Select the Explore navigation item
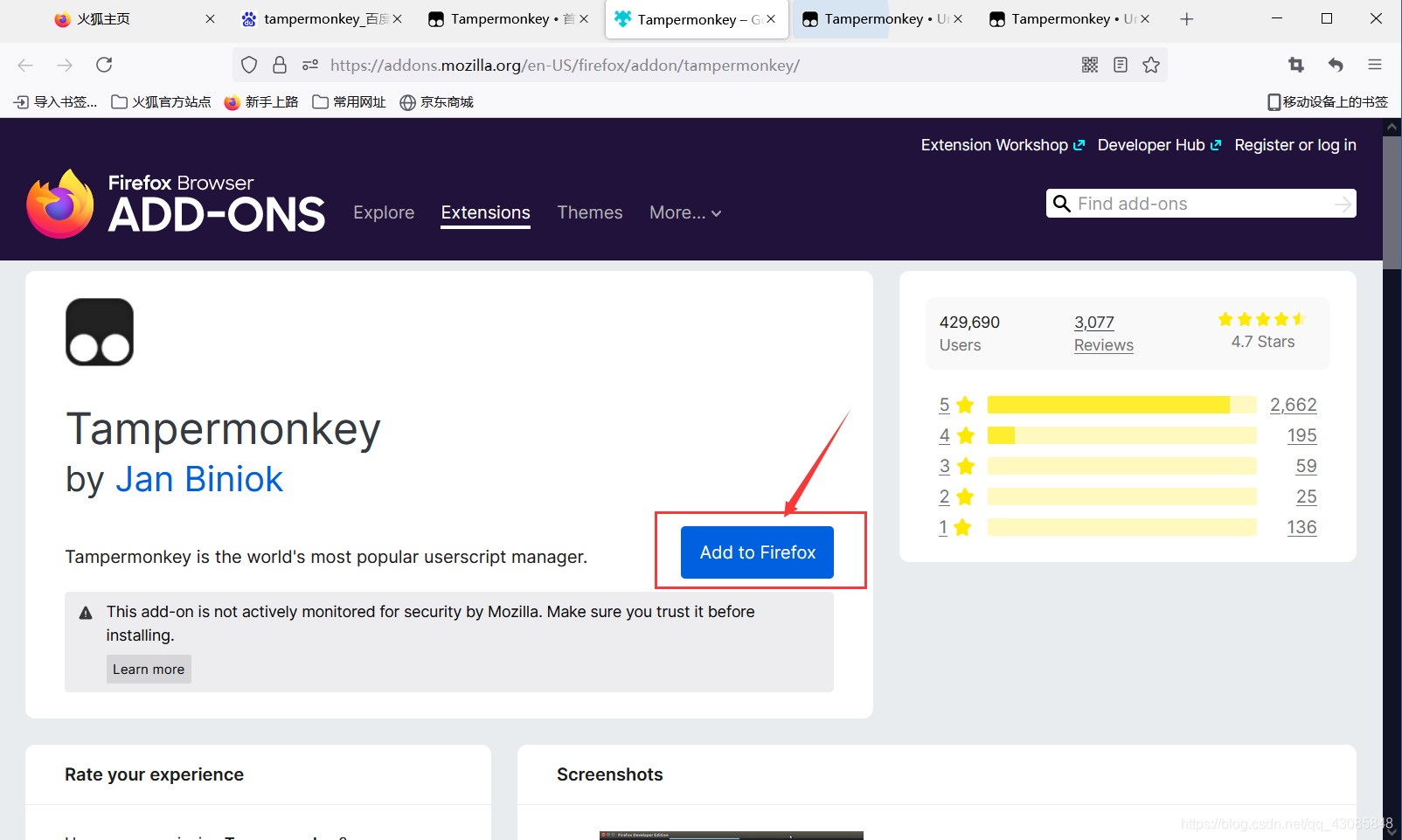 click(x=384, y=212)
